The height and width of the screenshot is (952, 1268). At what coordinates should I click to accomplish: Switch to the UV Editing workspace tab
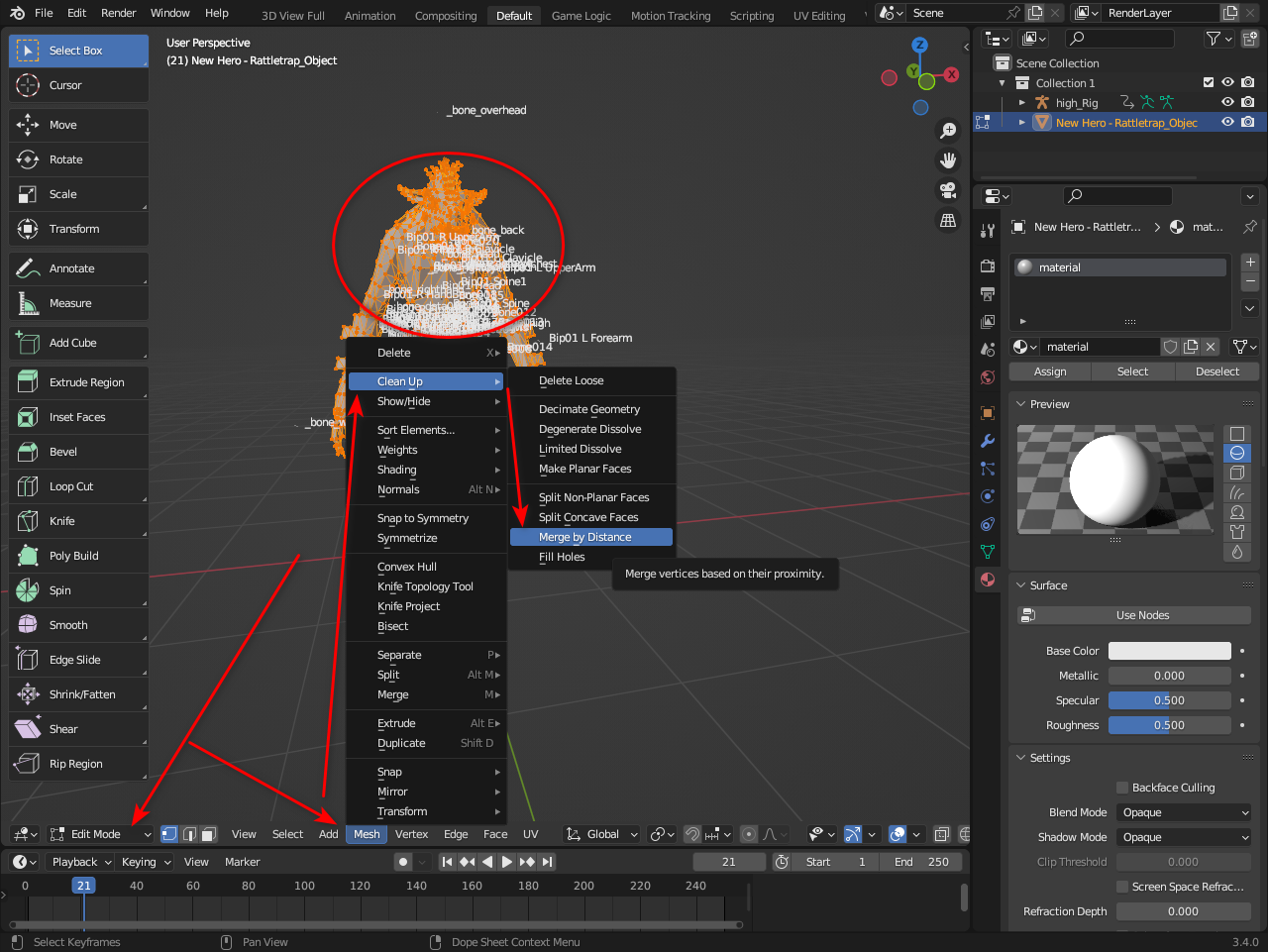(819, 16)
